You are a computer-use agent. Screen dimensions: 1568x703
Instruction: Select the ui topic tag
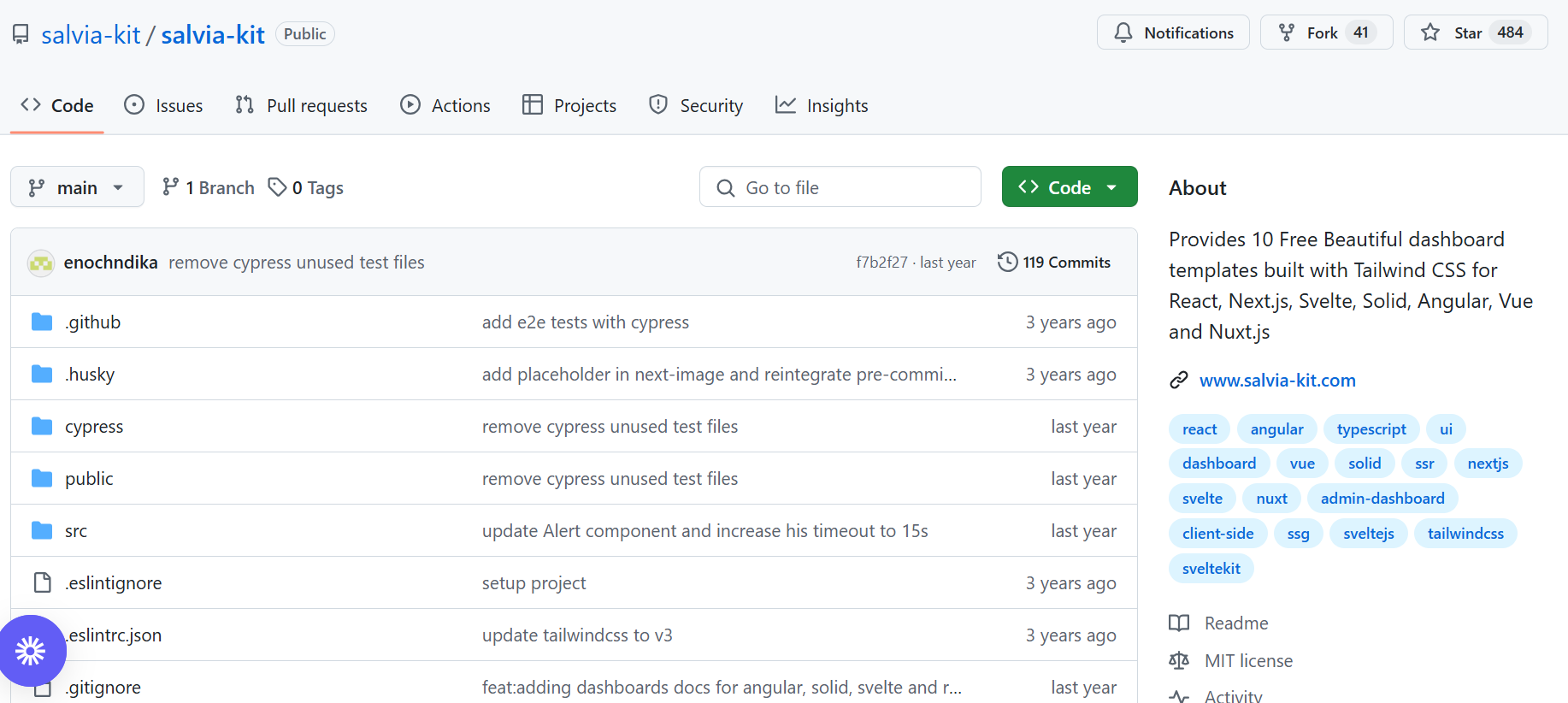point(1446,429)
